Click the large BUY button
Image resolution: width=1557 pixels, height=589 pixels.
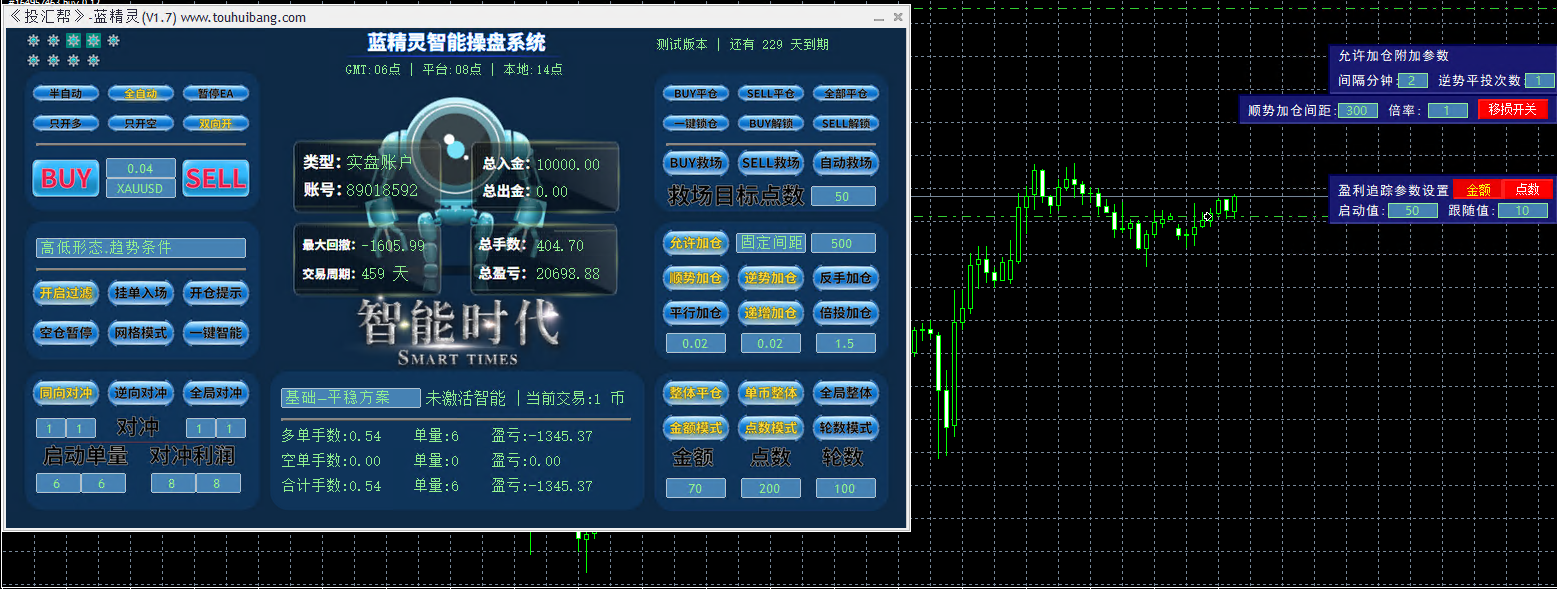[x=65, y=178]
